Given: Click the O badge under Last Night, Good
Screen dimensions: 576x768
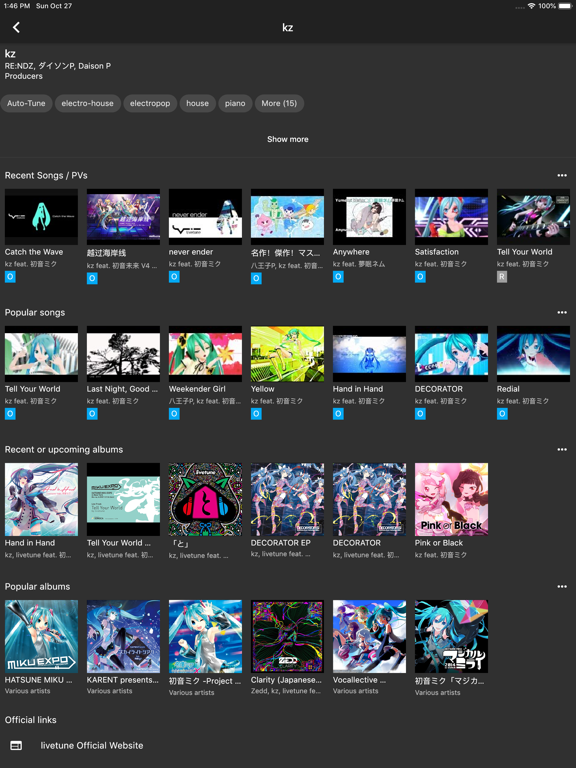Looking at the screenshot, I should (92, 414).
